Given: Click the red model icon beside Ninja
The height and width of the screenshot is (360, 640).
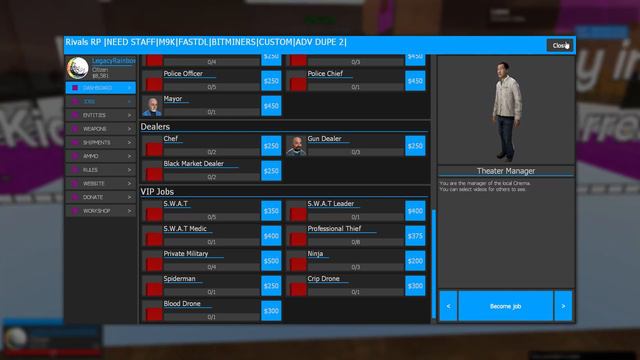Looking at the screenshot, I should tap(298, 264).
